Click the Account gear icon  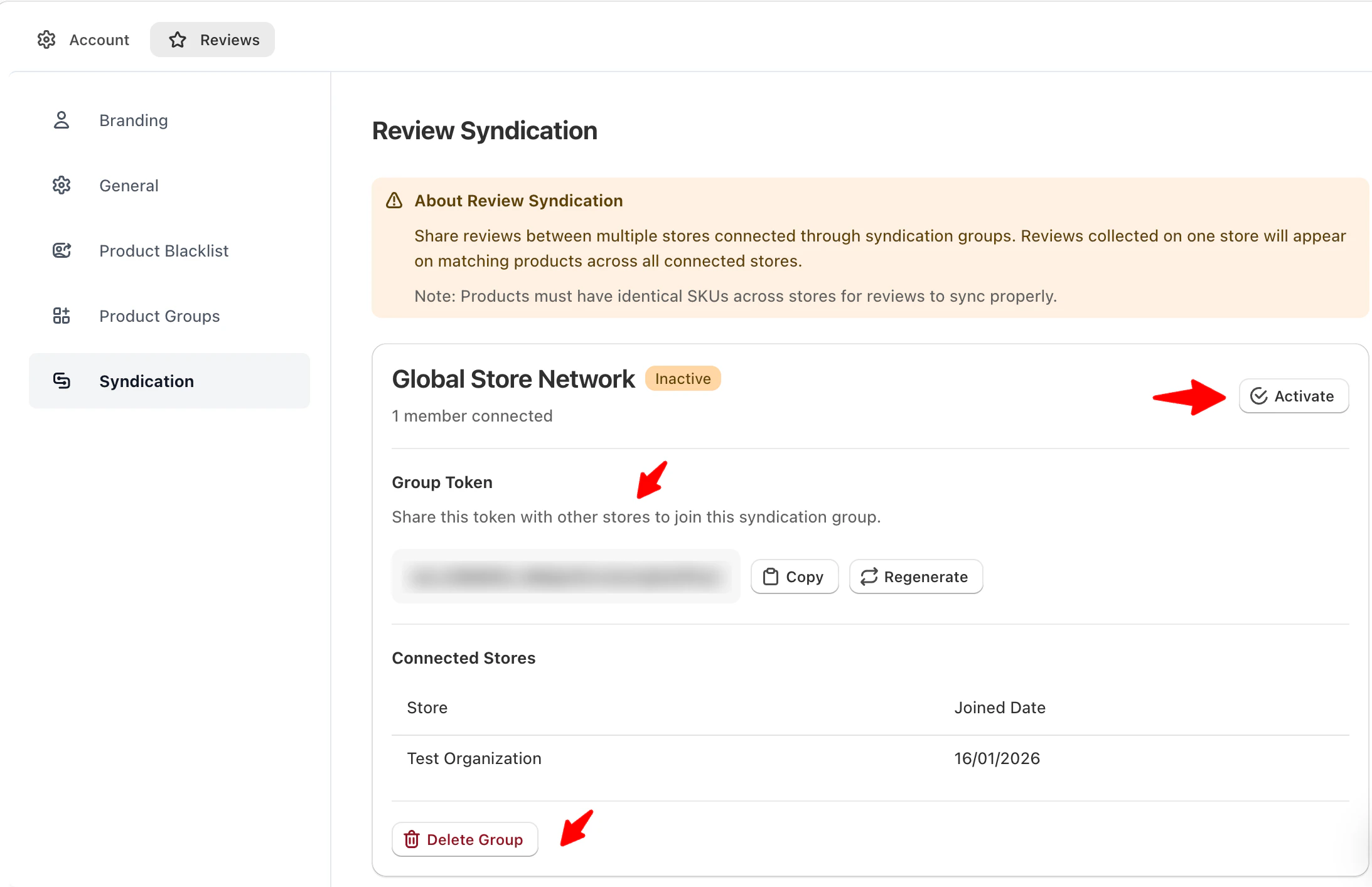click(46, 40)
